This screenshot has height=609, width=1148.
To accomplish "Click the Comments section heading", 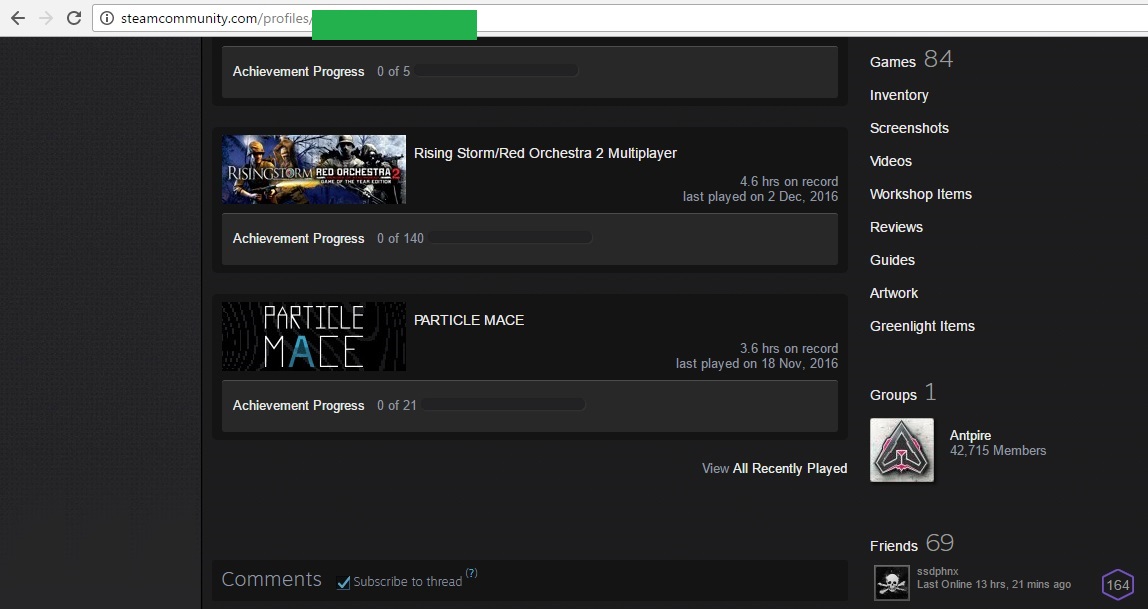I will [x=272, y=579].
